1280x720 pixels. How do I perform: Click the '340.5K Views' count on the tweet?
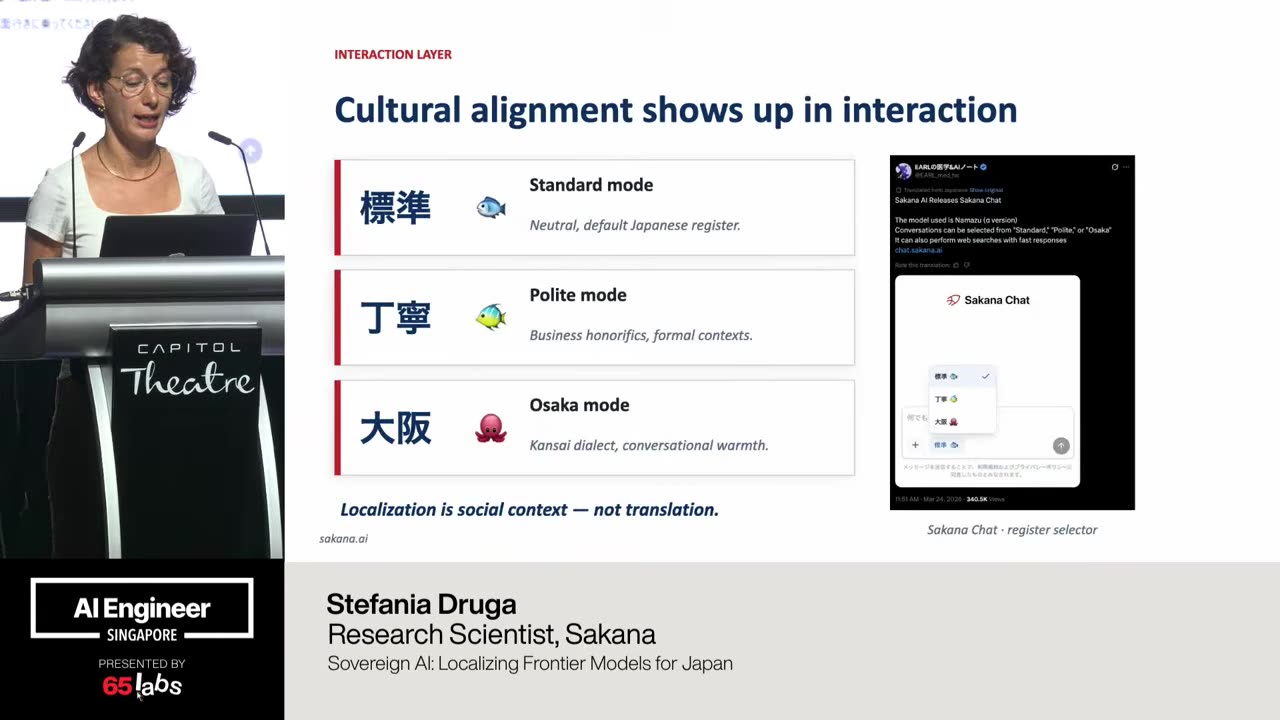click(985, 499)
